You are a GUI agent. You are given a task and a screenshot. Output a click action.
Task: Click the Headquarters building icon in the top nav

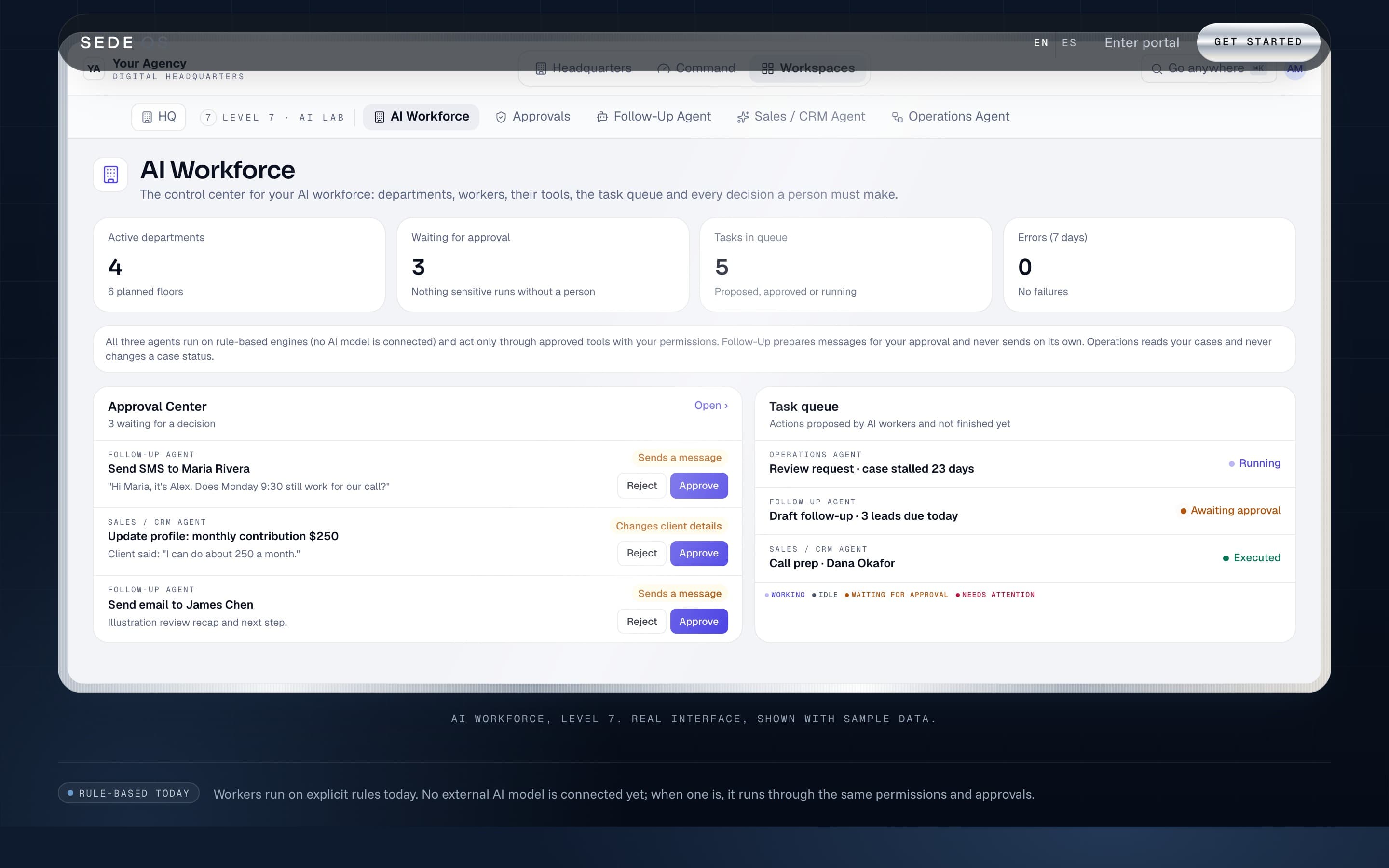click(x=541, y=69)
